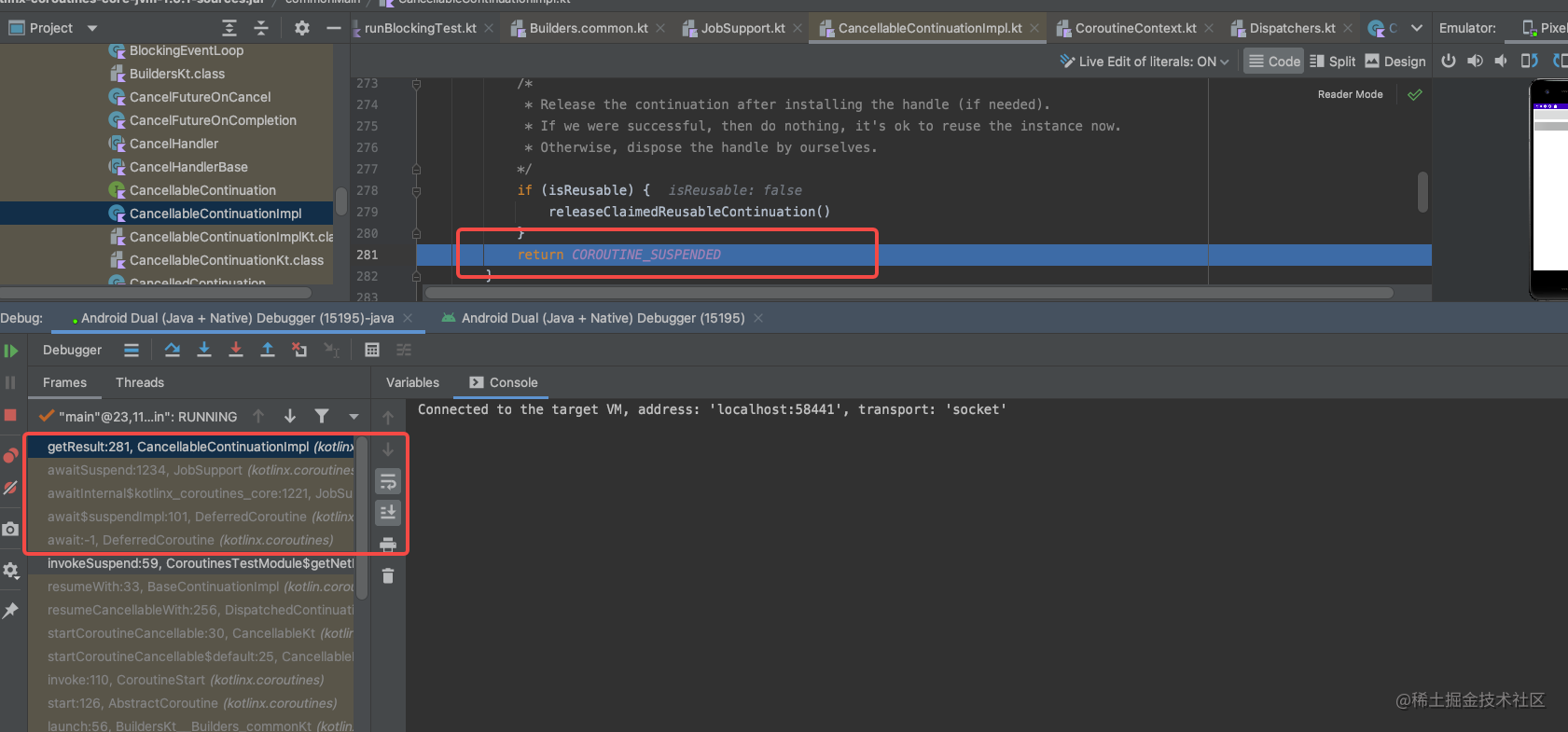This screenshot has width=1568, height=732.
Task: Switch editor to Code view
Action: point(1274,62)
